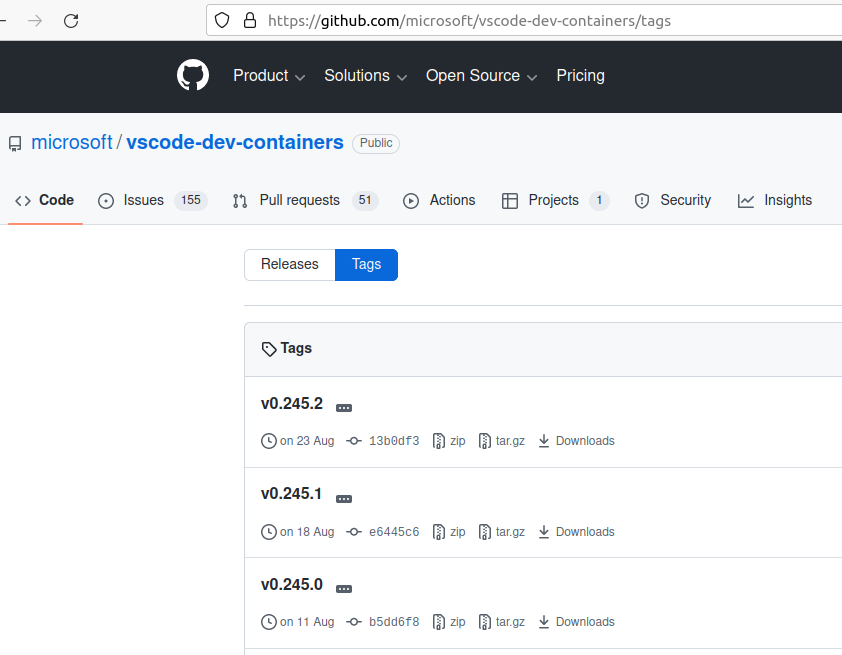Click the Issues circle icon
Image resolution: width=842 pixels, height=655 pixels.
pos(106,200)
